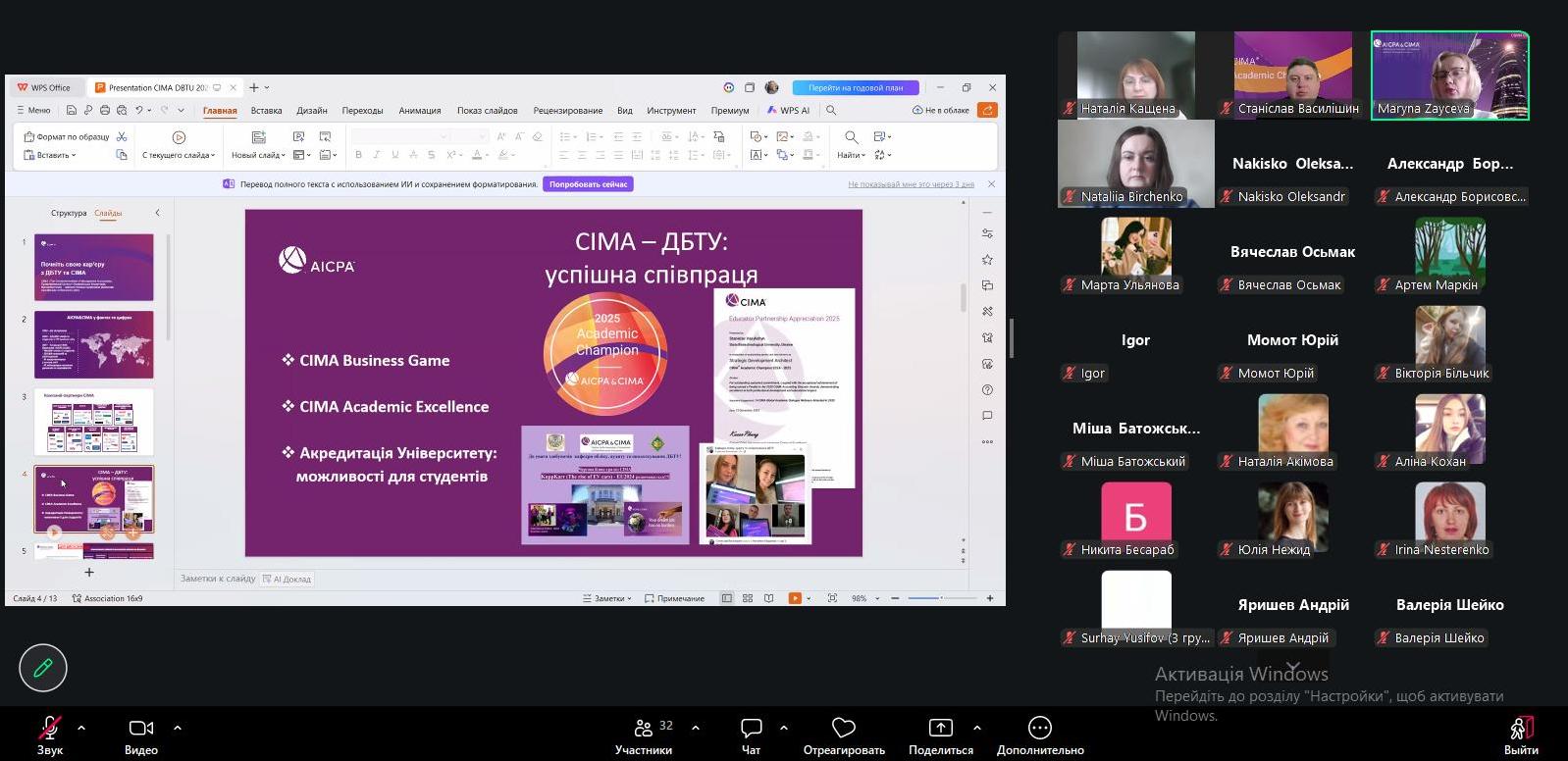Click the Find magnifier in ribbon
1568x761 pixels.
click(x=851, y=137)
